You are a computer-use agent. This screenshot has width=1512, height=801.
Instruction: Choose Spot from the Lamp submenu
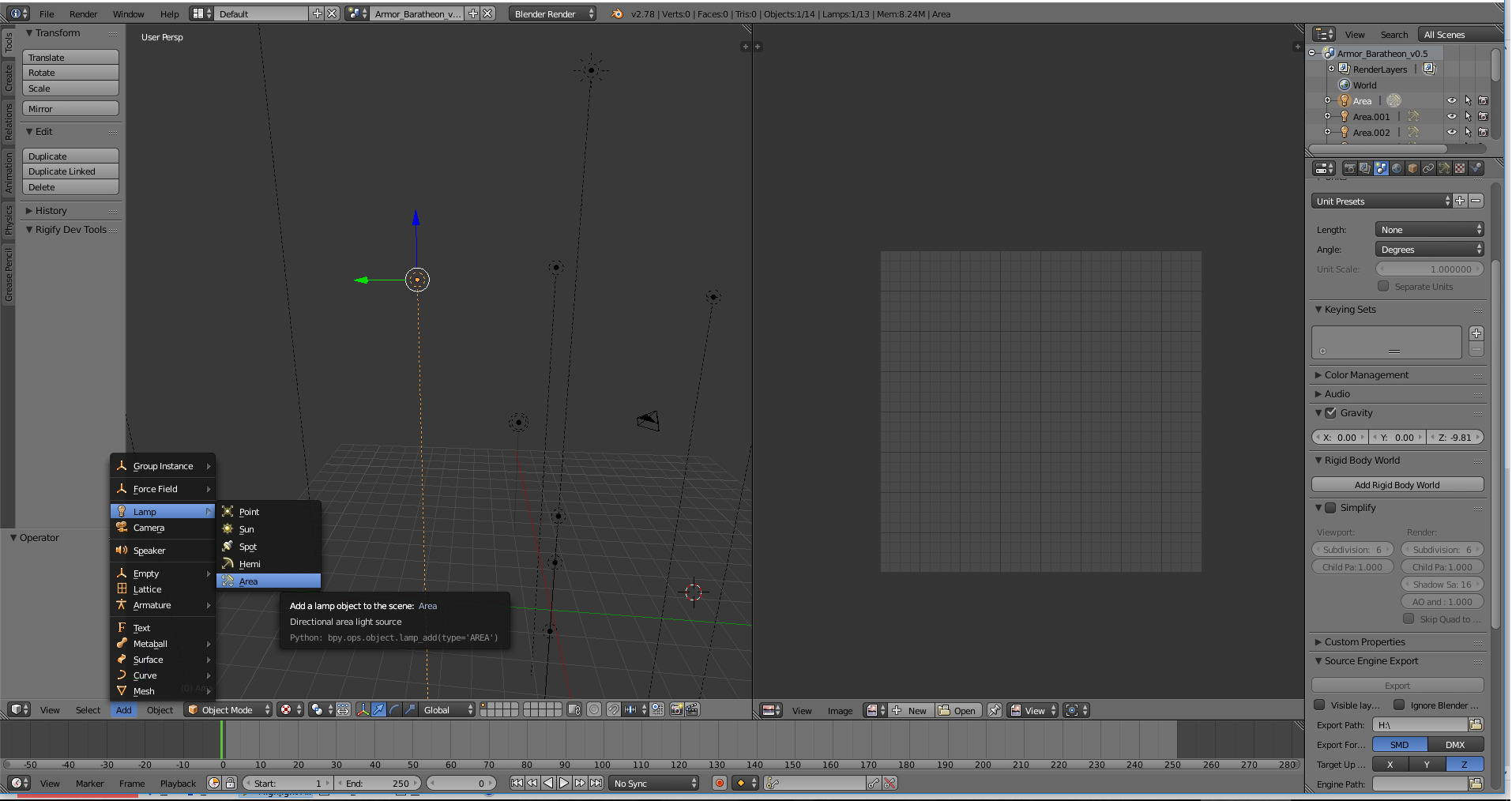[269, 546]
